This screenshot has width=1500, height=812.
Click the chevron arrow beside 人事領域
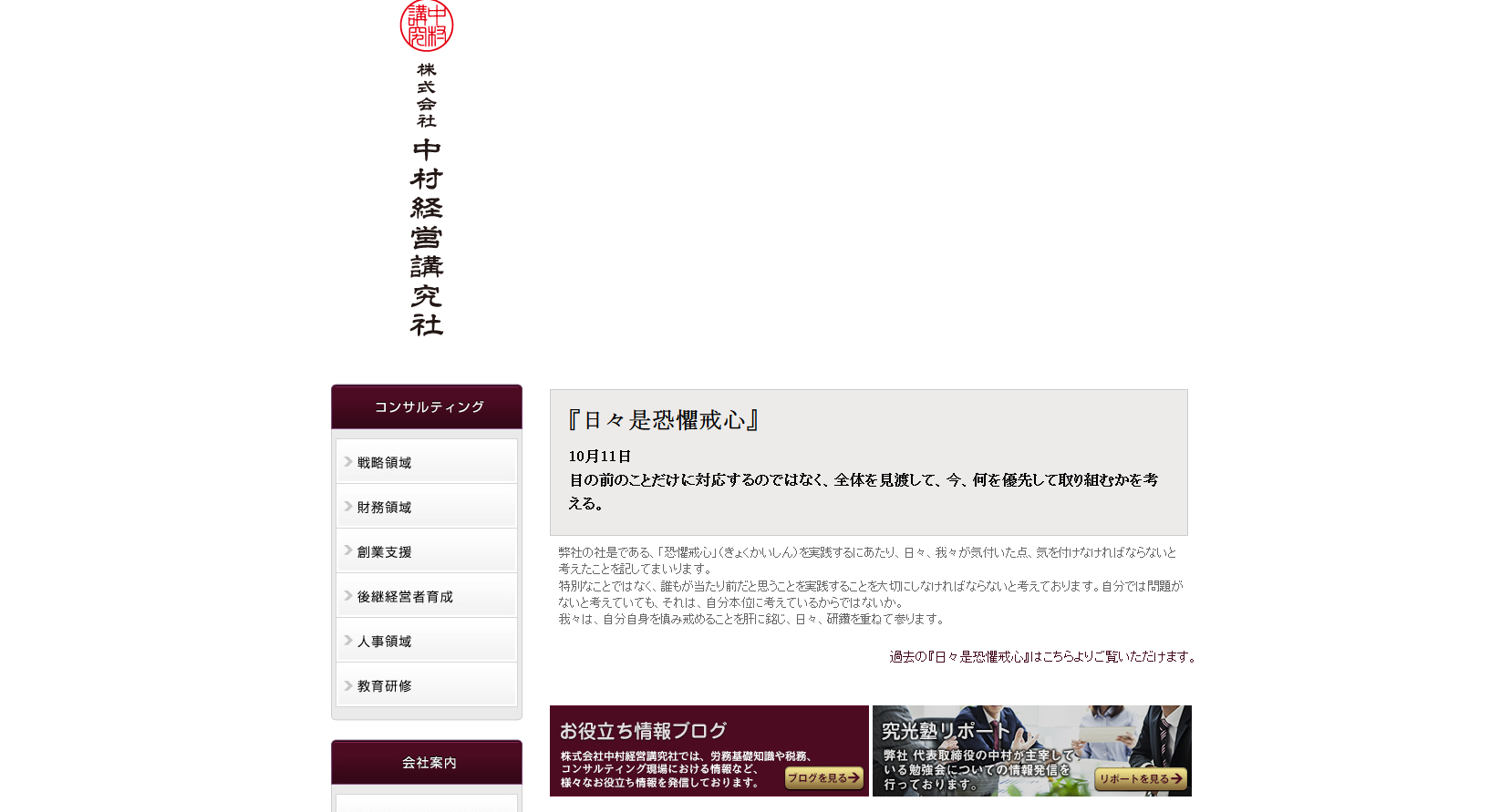click(x=347, y=641)
